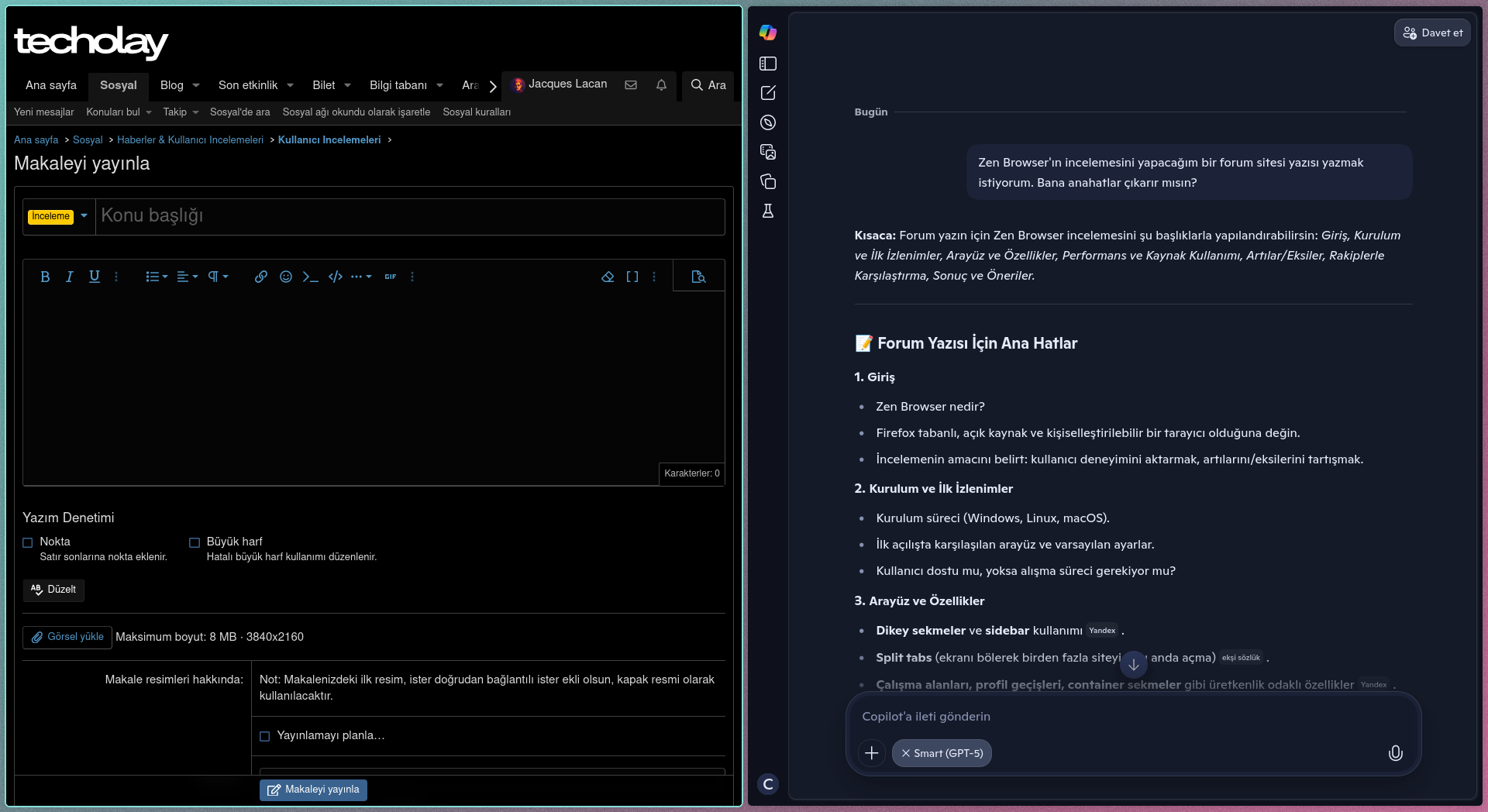The image size is (1488, 812).
Task: Open Son etkinlik nav item
Action: tap(248, 85)
